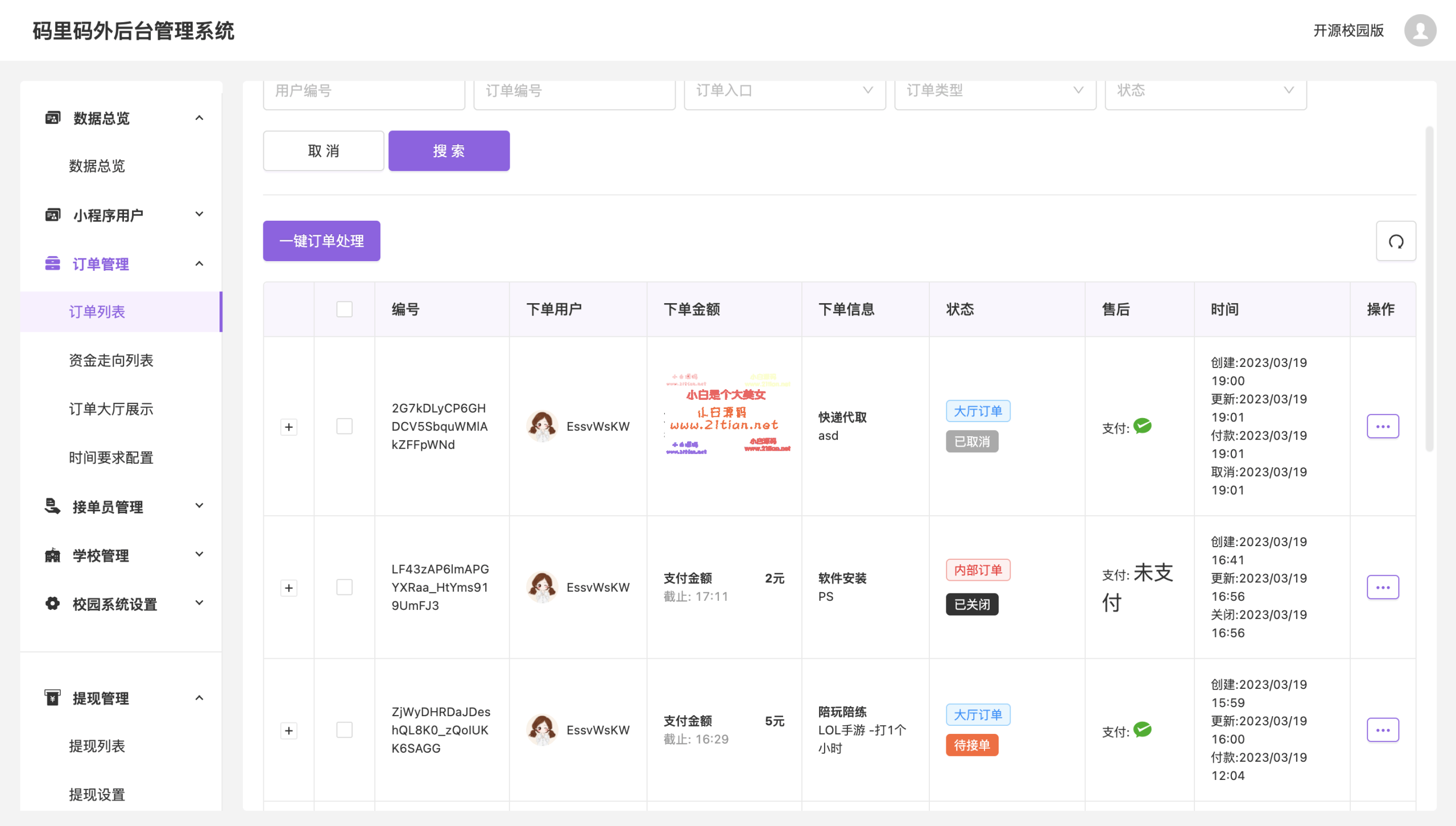Check the checkbox for order 2G7kDLyCP6GH
The image size is (1456, 826).
(x=344, y=426)
